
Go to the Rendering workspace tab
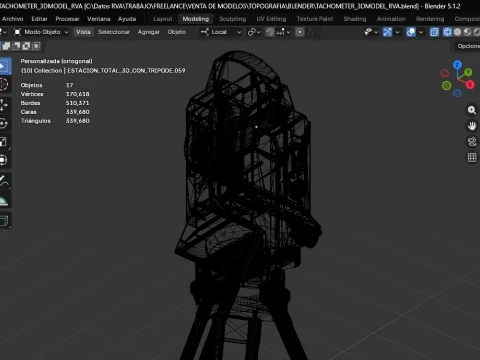tap(430, 19)
